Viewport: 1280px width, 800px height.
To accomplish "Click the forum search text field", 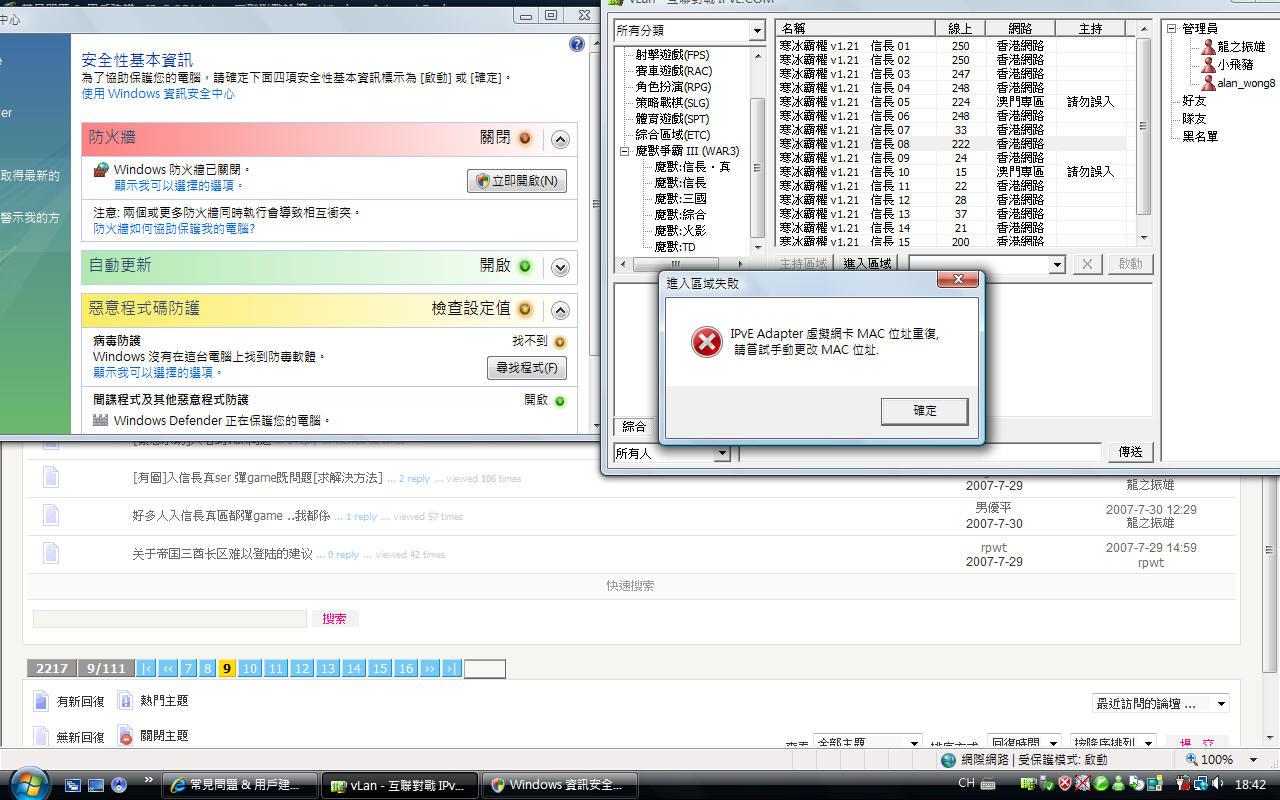I will [170, 619].
